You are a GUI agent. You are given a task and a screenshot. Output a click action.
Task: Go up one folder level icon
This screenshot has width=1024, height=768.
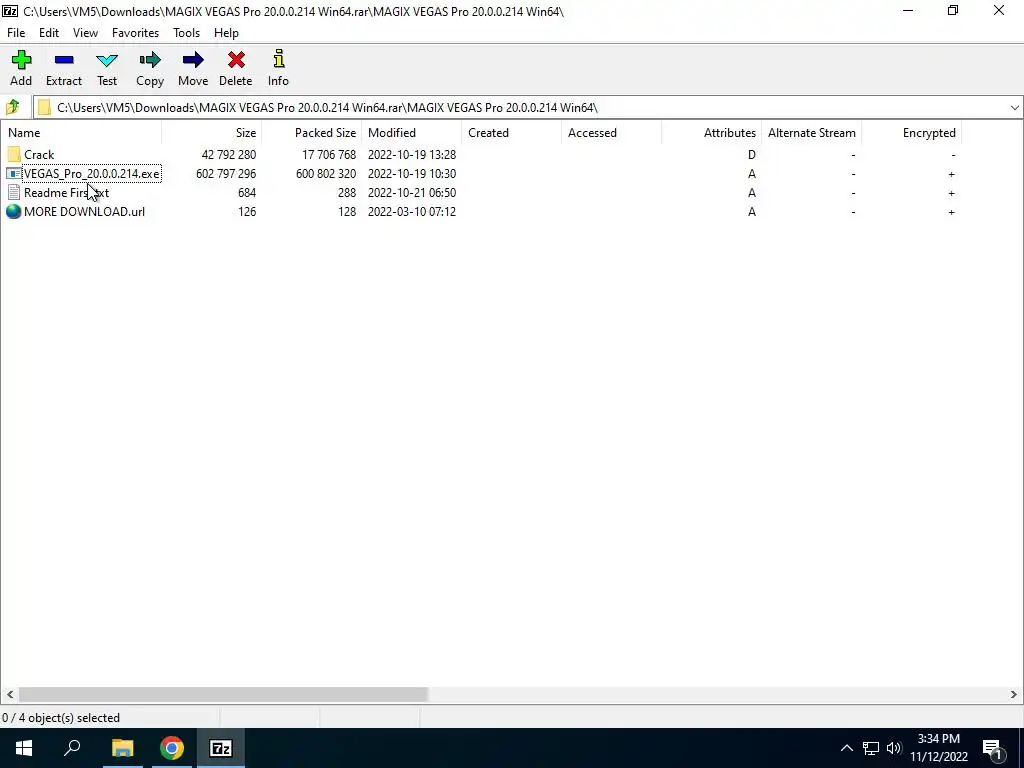point(12,107)
